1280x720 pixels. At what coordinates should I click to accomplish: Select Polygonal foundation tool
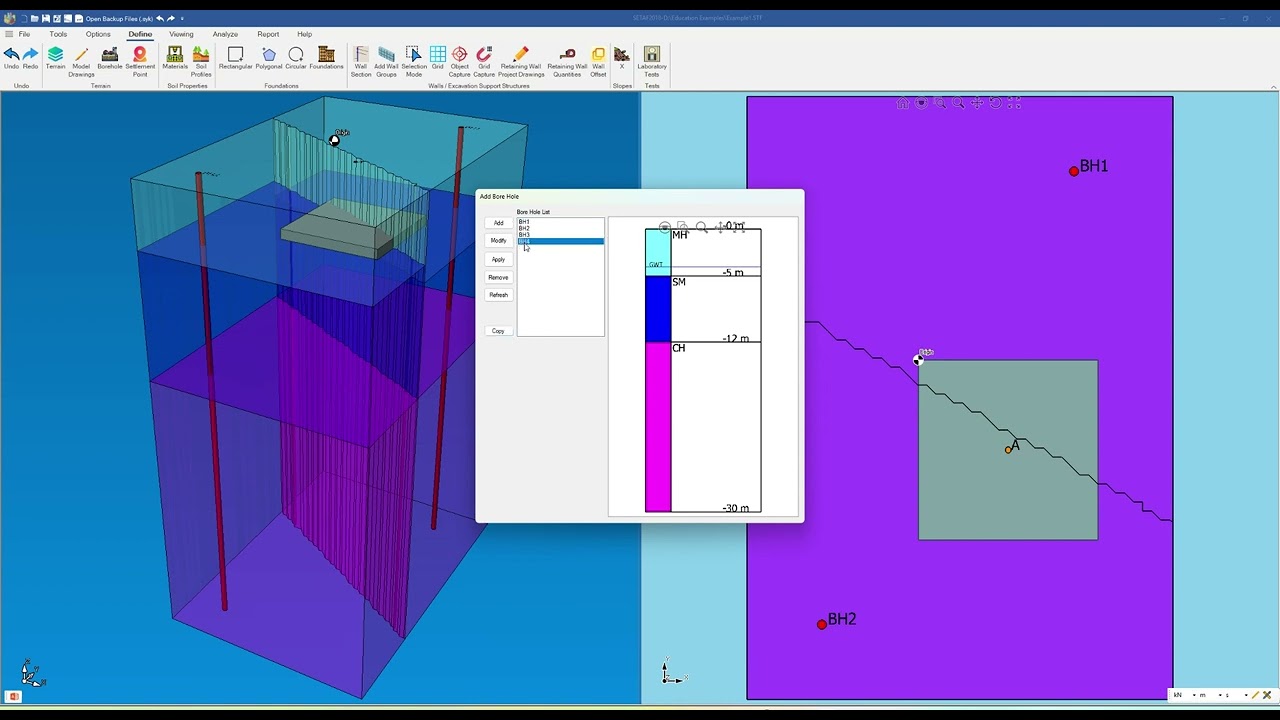coord(269,59)
